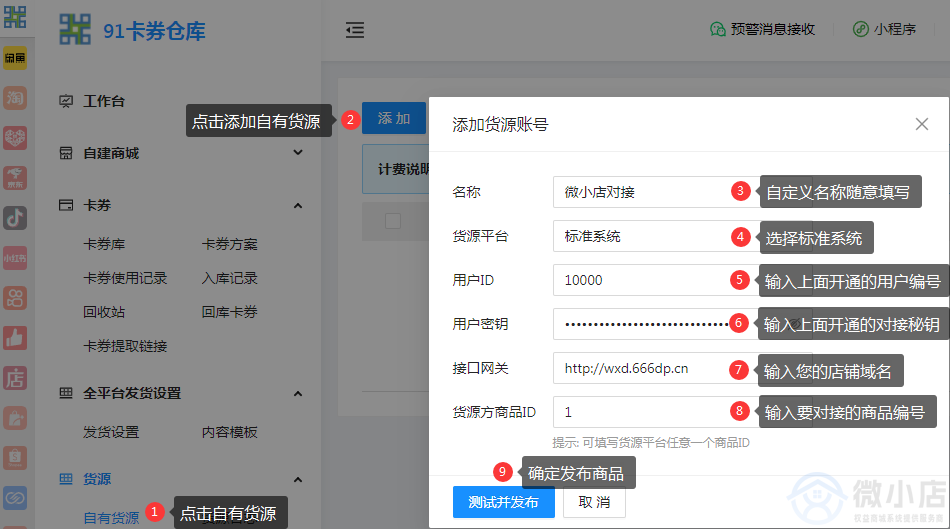The height and width of the screenshot is (529, 950).
Task: Open the 淘 Taobao platform icon
Action: coord(15,98)
